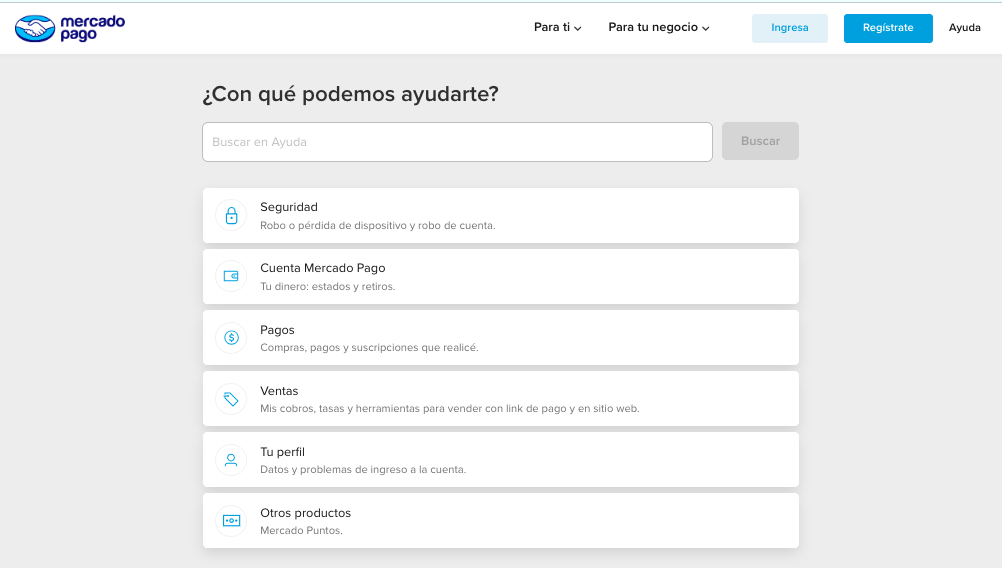Click text 'Compras, pagos y suscripciones que realicé.'

(x=369, y=348)
